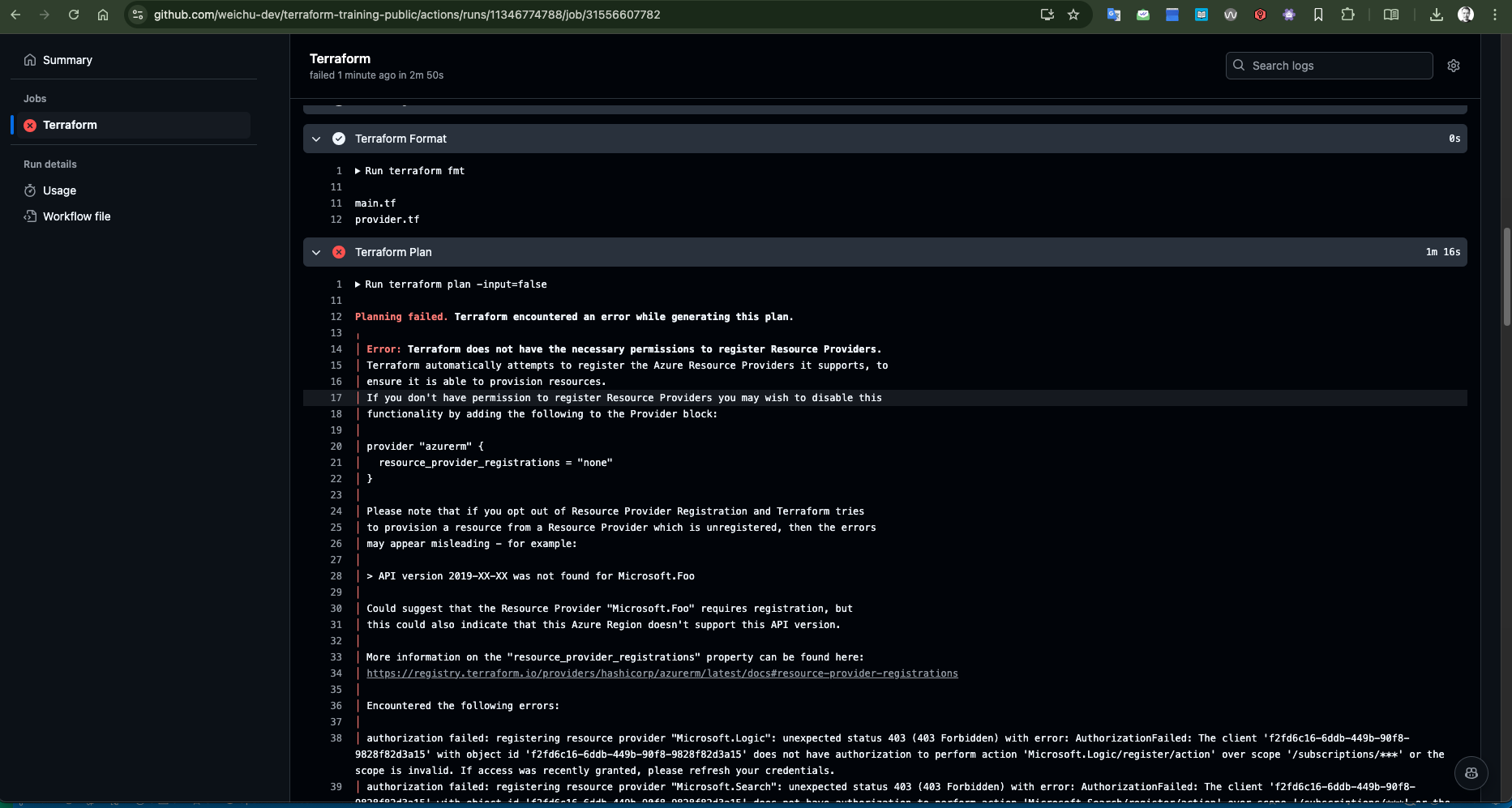Open the browser three-dot menu
This screenshot has width=1512, height=808.
(x=1495, y=15)
